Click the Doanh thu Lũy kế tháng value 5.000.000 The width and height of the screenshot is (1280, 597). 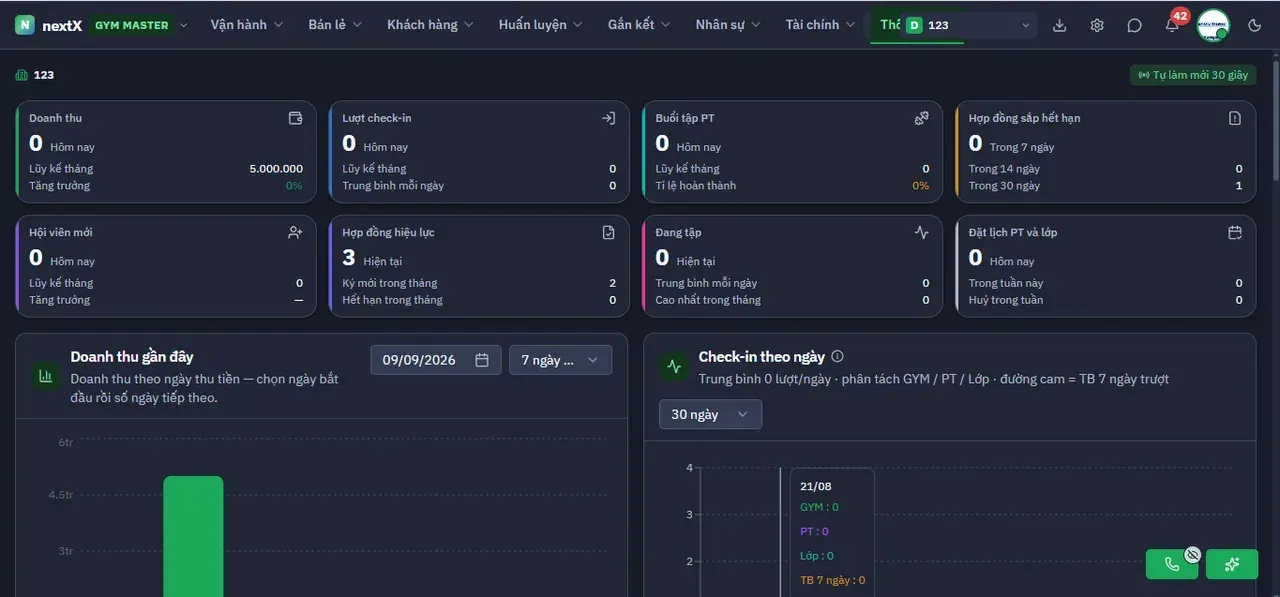[x=276, y=169]
